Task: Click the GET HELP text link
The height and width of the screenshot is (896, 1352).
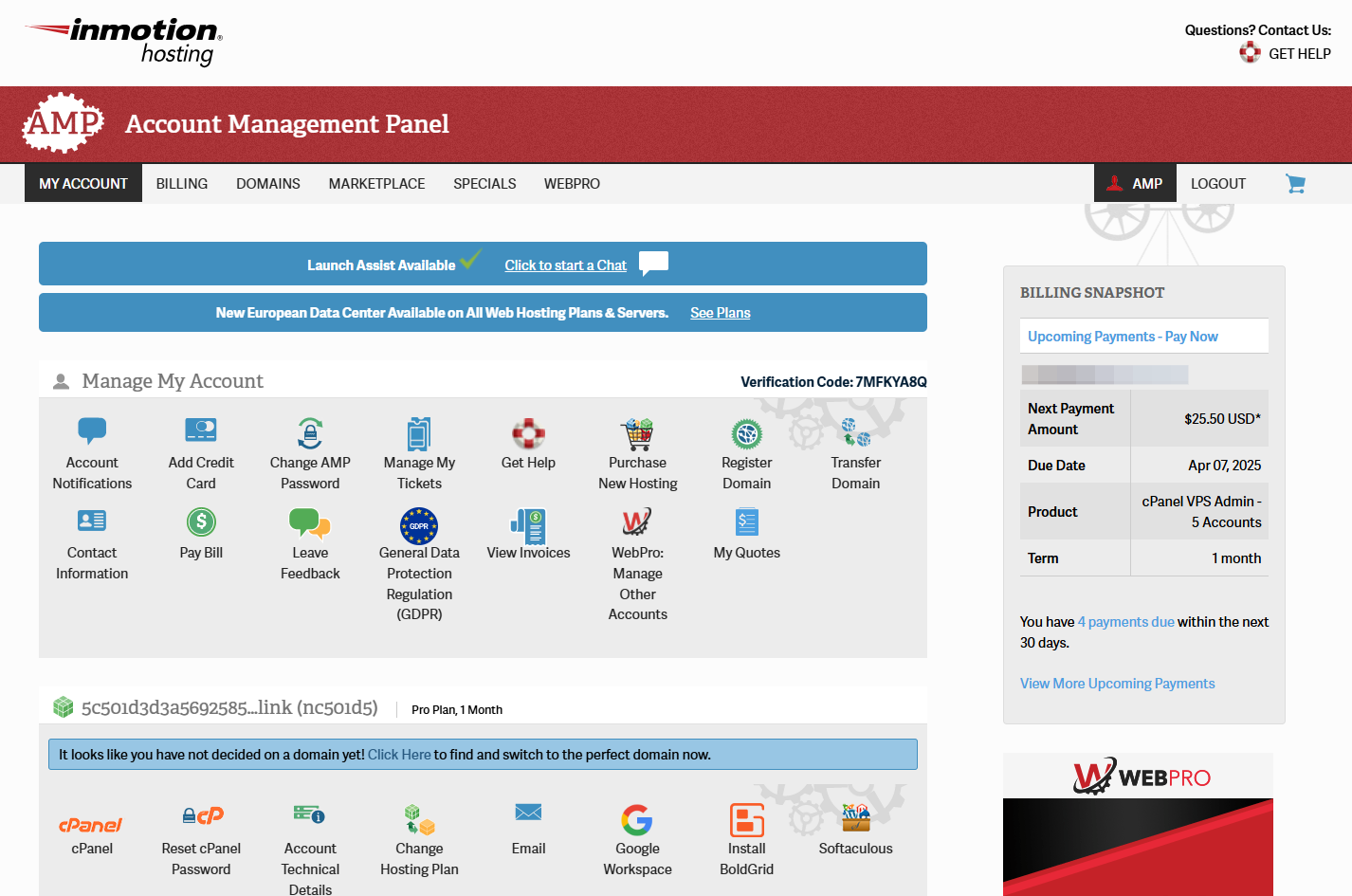Action: click(x=1300, y=54)
